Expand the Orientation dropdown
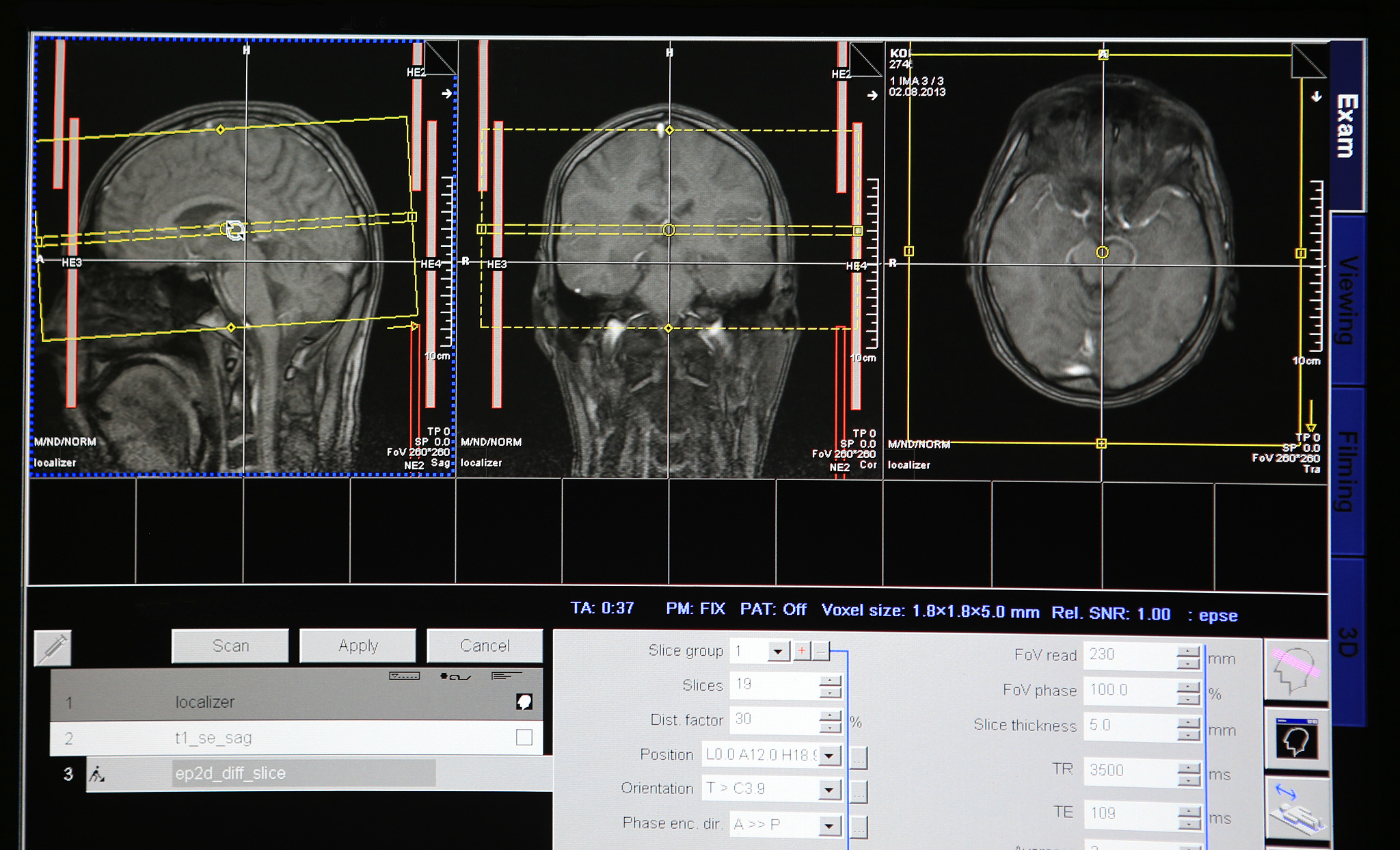1400x850 pixels. coord(829,790)
